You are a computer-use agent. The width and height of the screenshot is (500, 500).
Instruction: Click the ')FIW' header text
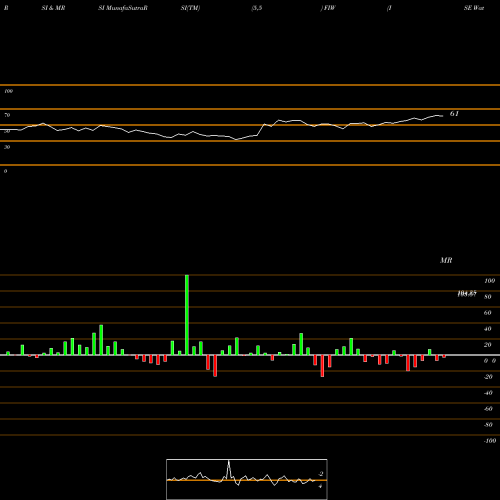(328, 8)
